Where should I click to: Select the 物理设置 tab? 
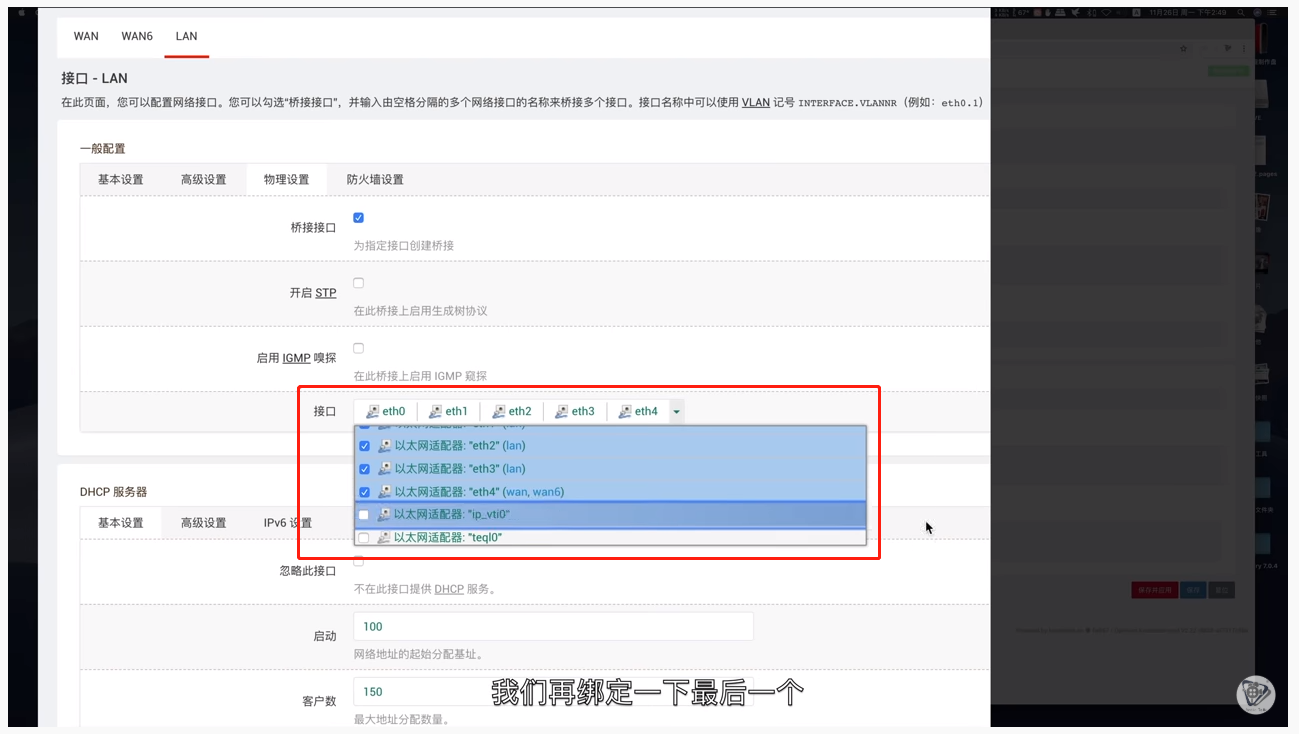pos(287,180)
